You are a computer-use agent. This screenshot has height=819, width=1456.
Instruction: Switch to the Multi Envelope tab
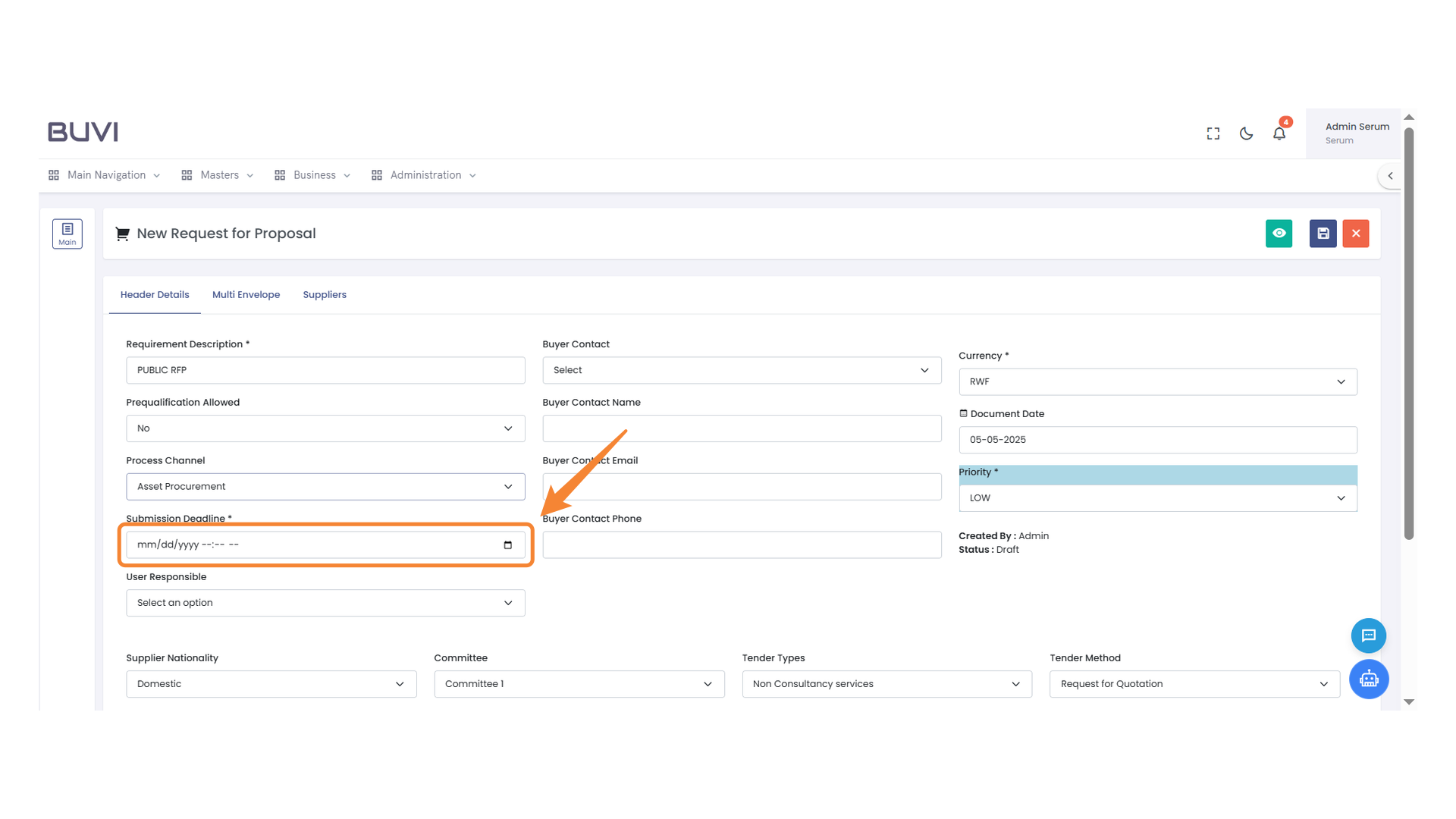(x=246, y=294)
